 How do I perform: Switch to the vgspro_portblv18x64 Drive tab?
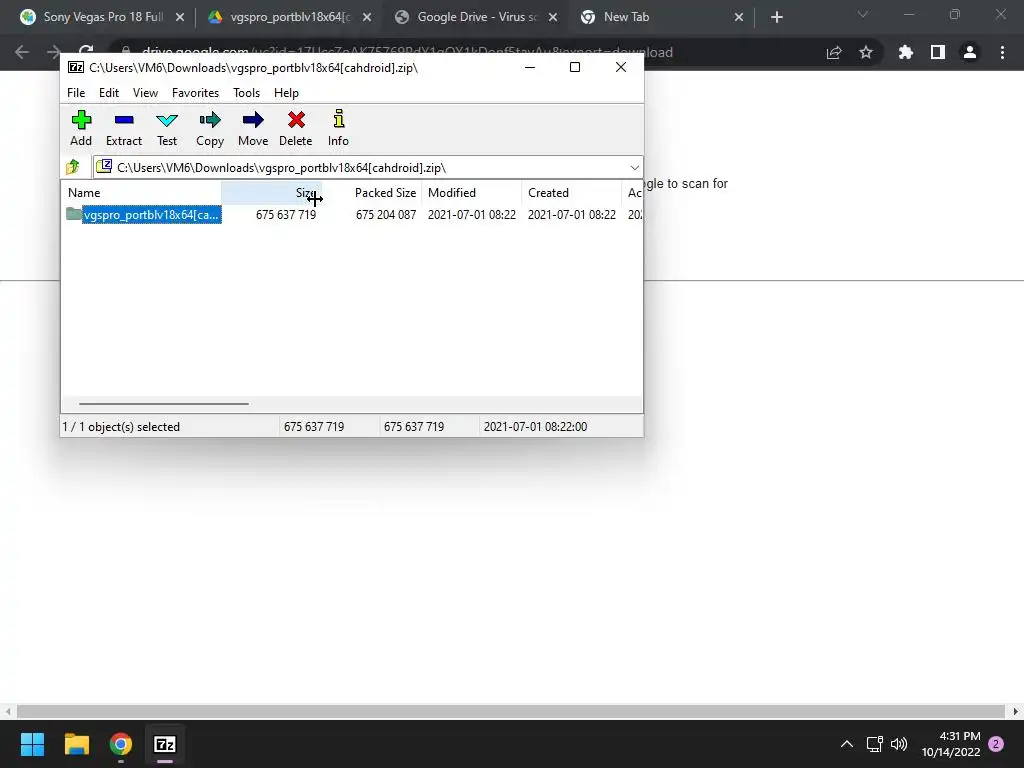(290, 17)
